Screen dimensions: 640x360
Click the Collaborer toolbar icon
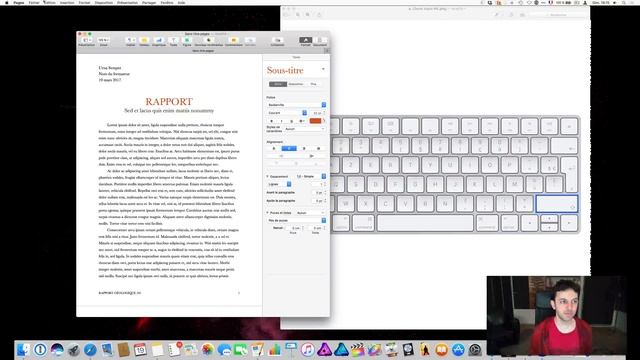[277, 40]
